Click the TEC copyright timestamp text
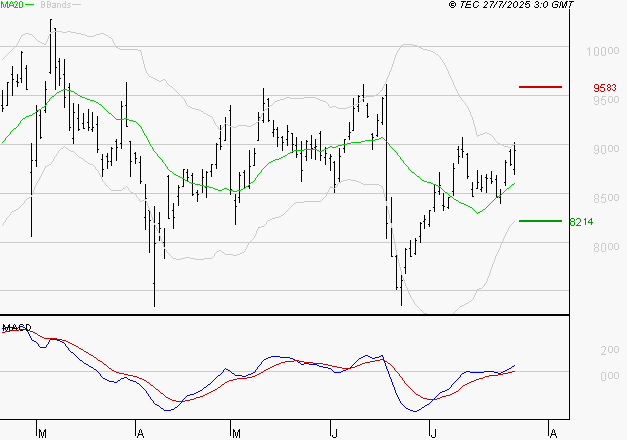Image resolution: width=627 pixels, height=440 pixels. [511, 4]
